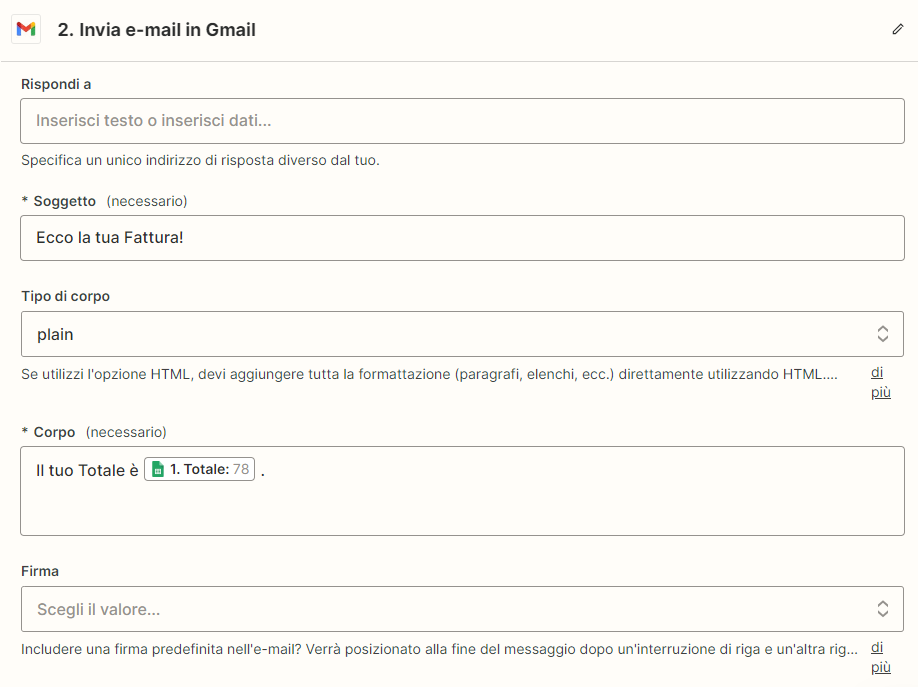The height and width of the screenshot is (687, 918).
Task: Click the up-down arrows in Tipo di corpo
Action: pyautogui.click(x=883, y=334)
